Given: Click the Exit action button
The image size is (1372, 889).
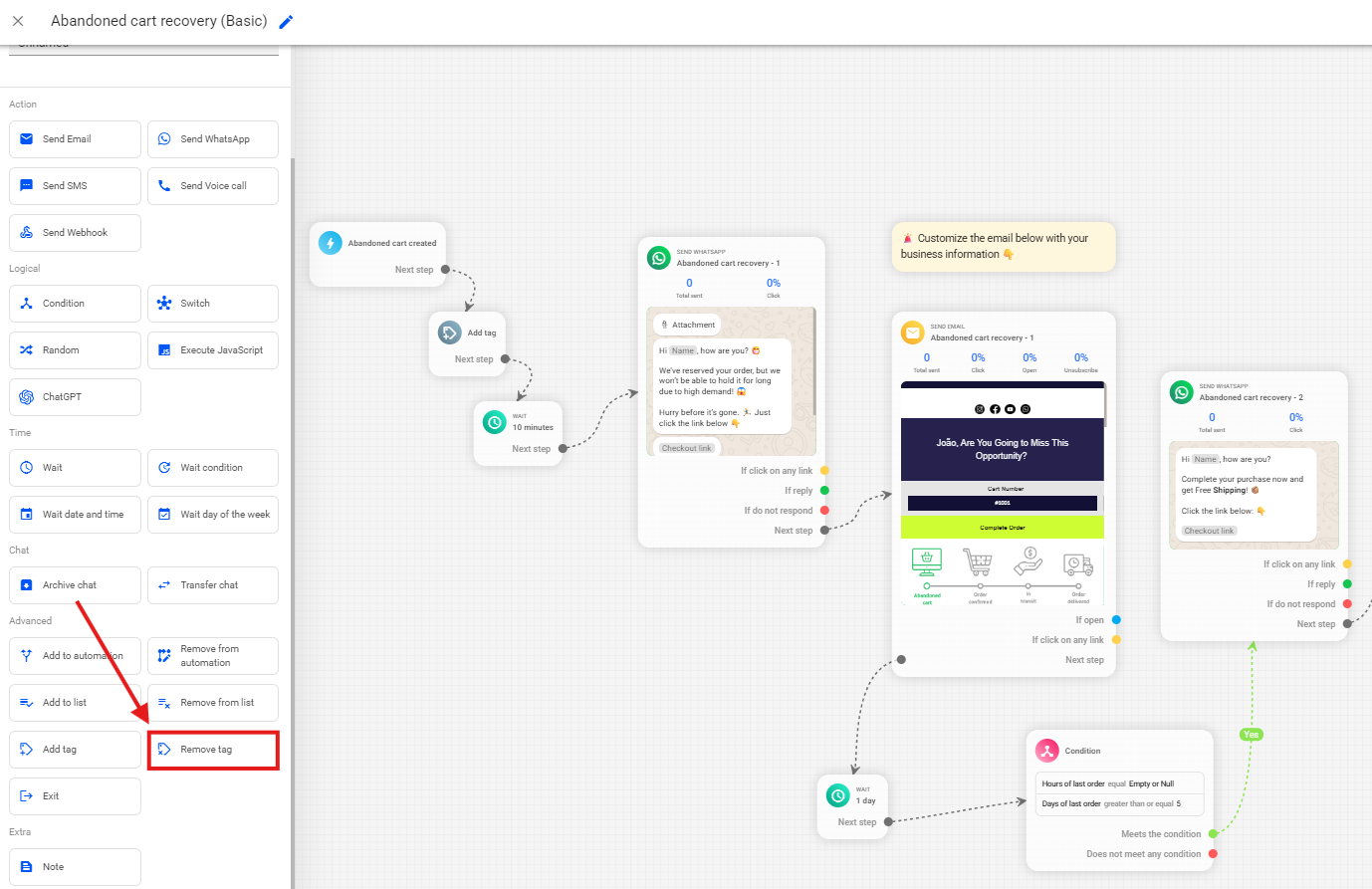Looking at the screenshot, I should click(x=75, y=796).
